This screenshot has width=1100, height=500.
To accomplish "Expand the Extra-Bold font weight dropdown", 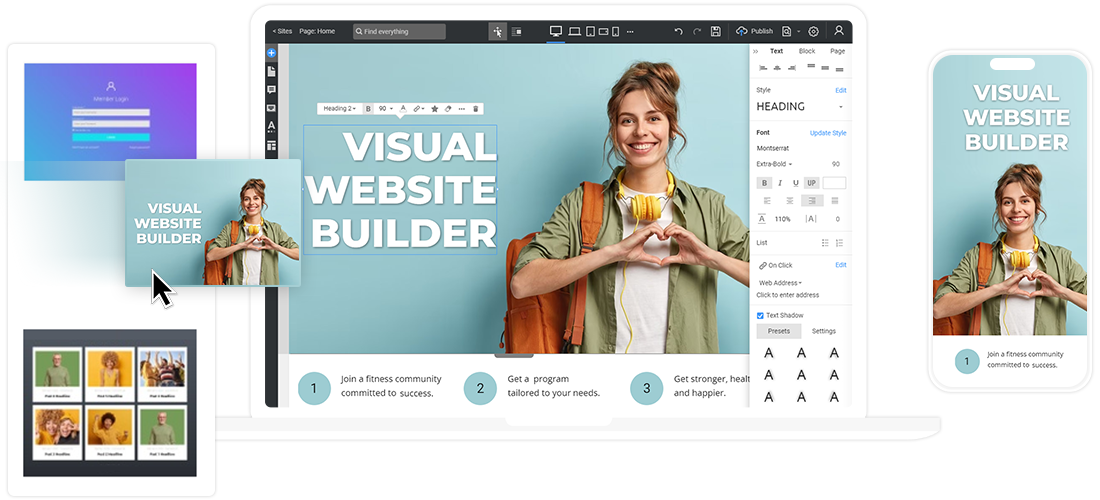I will pyautogui.click(x=775, y=164).
